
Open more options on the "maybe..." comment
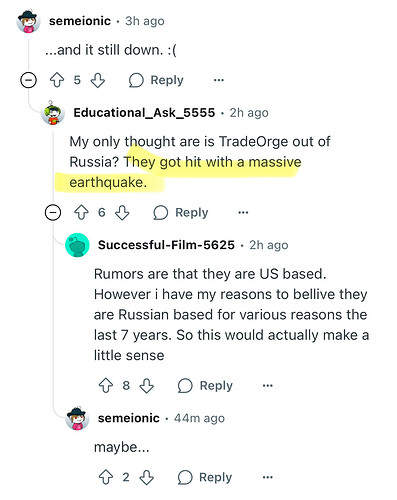point(268,477)
